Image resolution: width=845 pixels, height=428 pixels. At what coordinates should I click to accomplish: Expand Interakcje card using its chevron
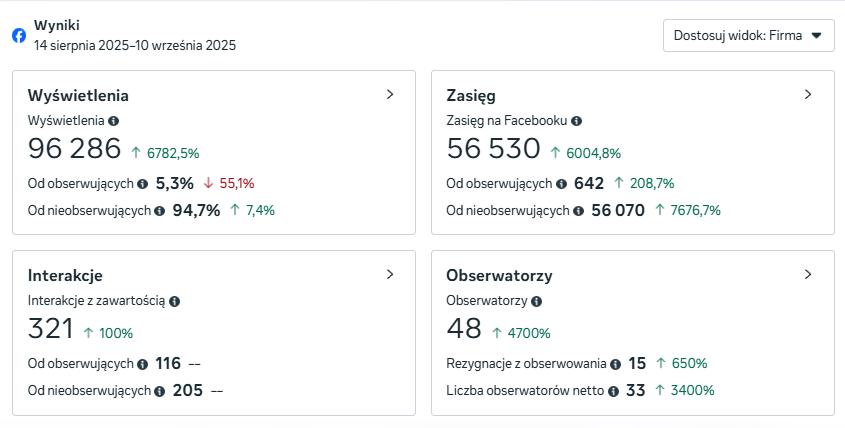tap(390, 274)
